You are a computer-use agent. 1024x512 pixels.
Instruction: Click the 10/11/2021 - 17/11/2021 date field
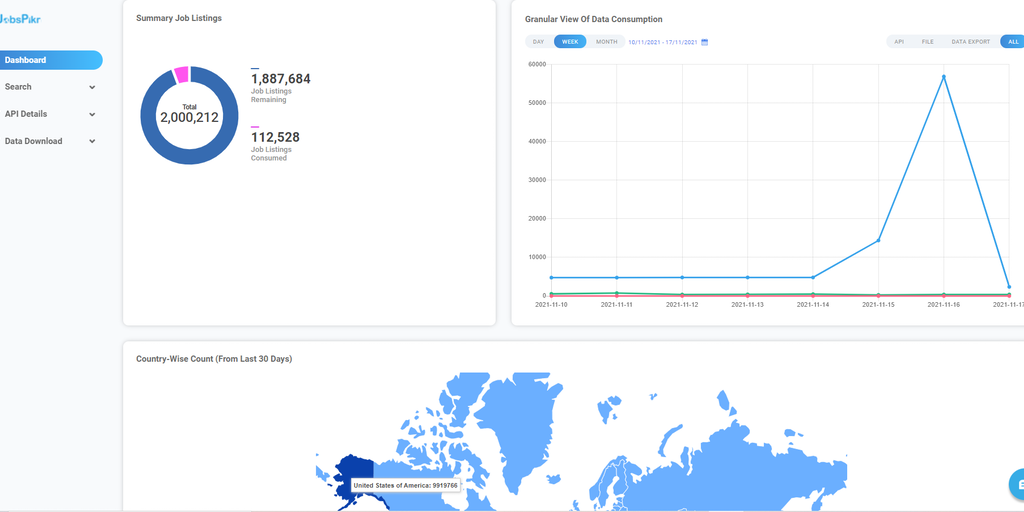[x=662, y=42]
